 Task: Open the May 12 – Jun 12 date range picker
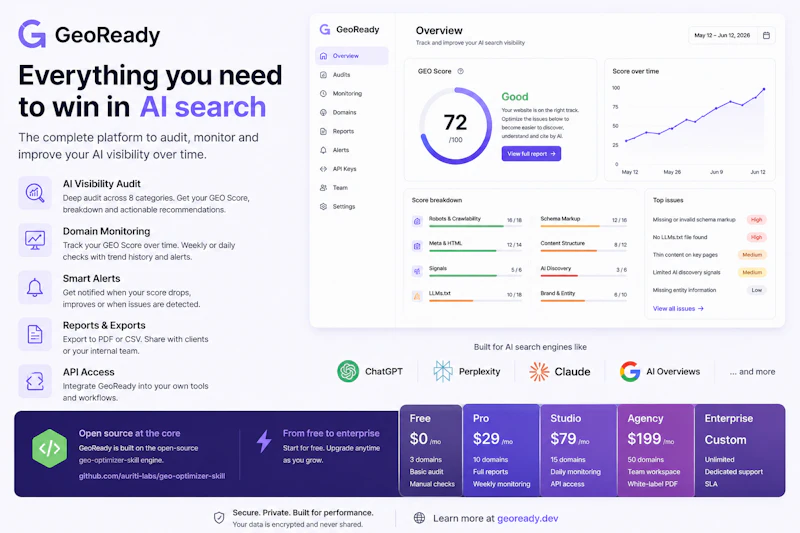pyautogui.click(x=732, y=35)
